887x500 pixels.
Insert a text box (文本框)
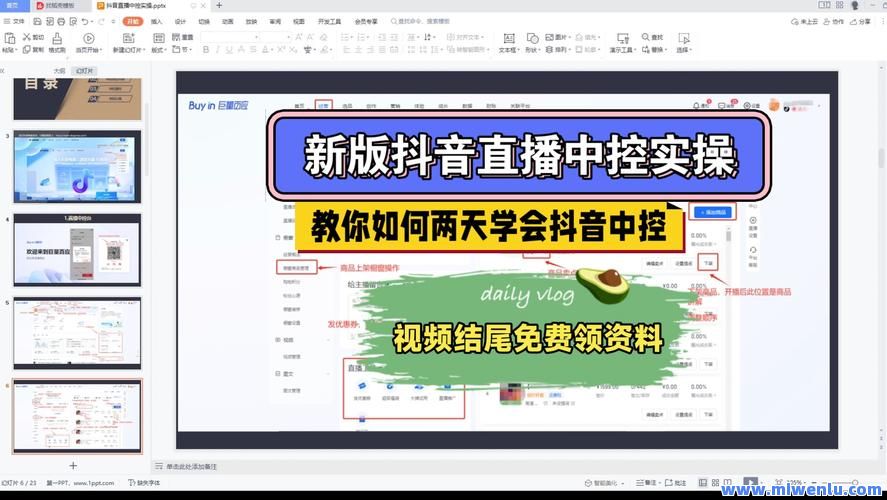[507, 42]
